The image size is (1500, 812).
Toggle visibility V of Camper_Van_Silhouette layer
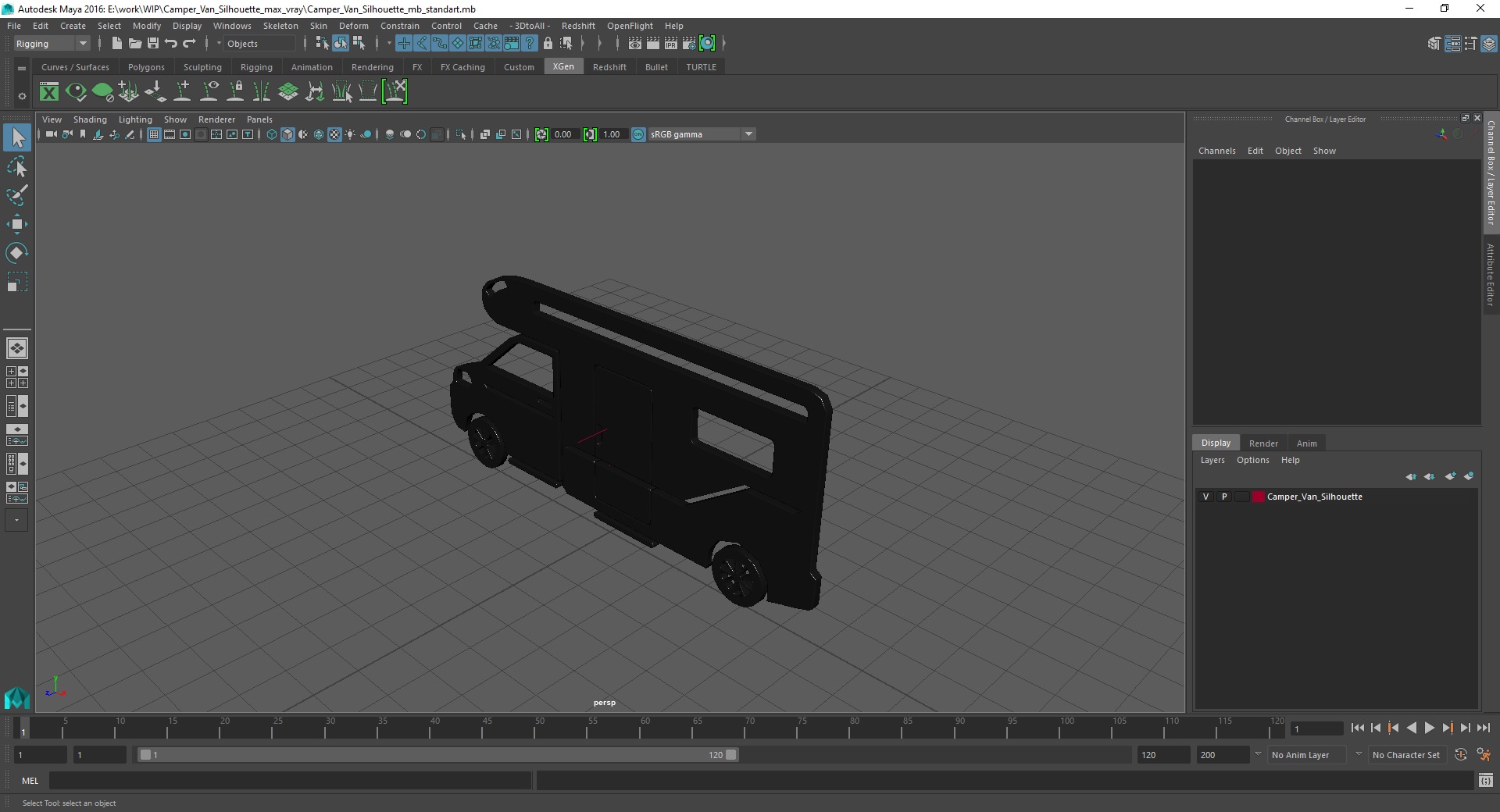1205,497
